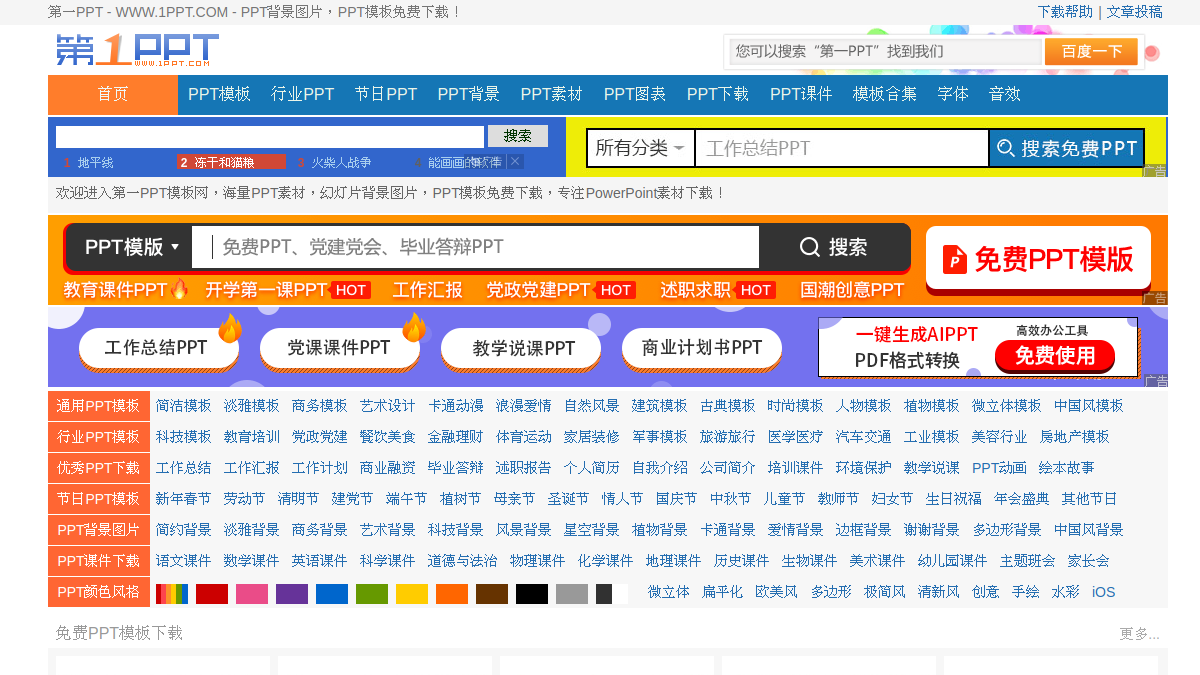The height and width of the screenshot is (675, 1200).
Task: Pick the gray color swatch
Action: pyautogui.click(x=572, y=594)
